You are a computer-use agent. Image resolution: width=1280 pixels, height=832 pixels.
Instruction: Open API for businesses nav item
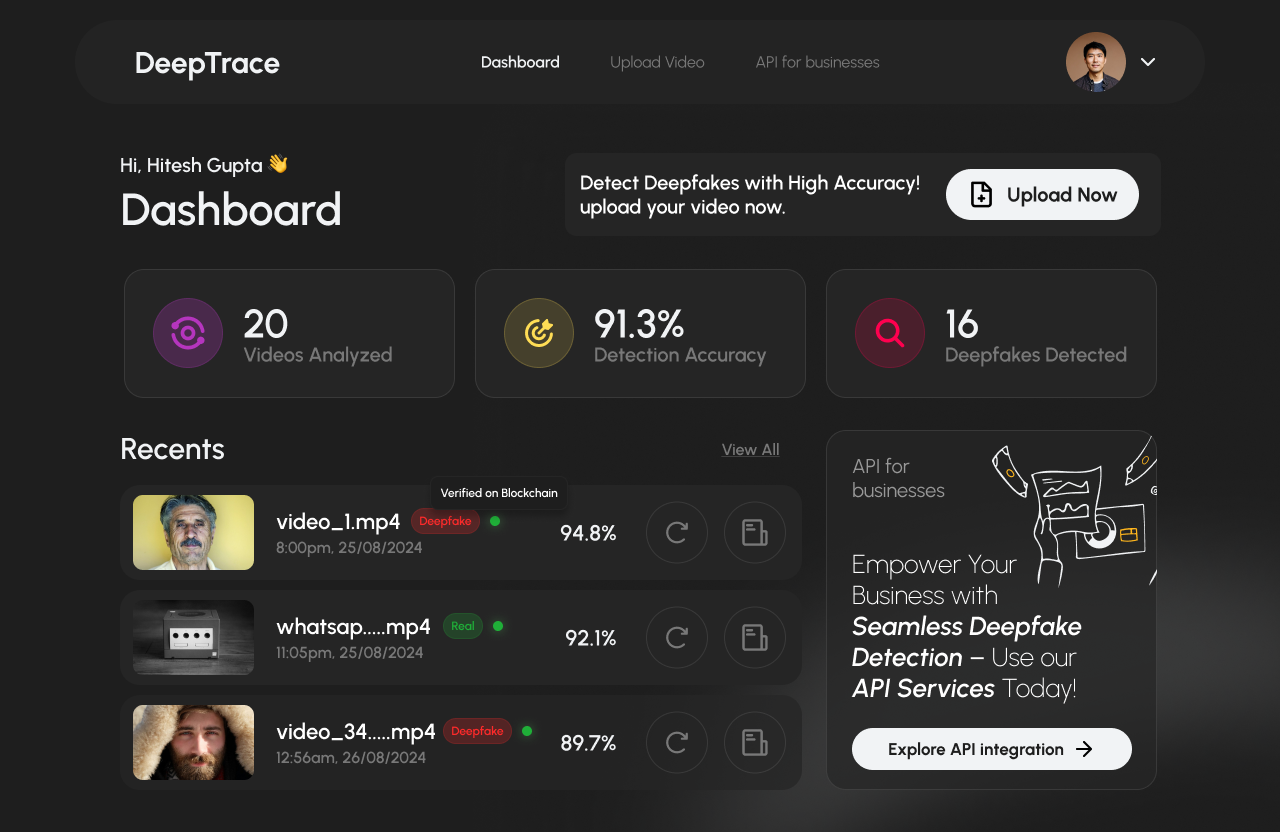tap(817, 62)
